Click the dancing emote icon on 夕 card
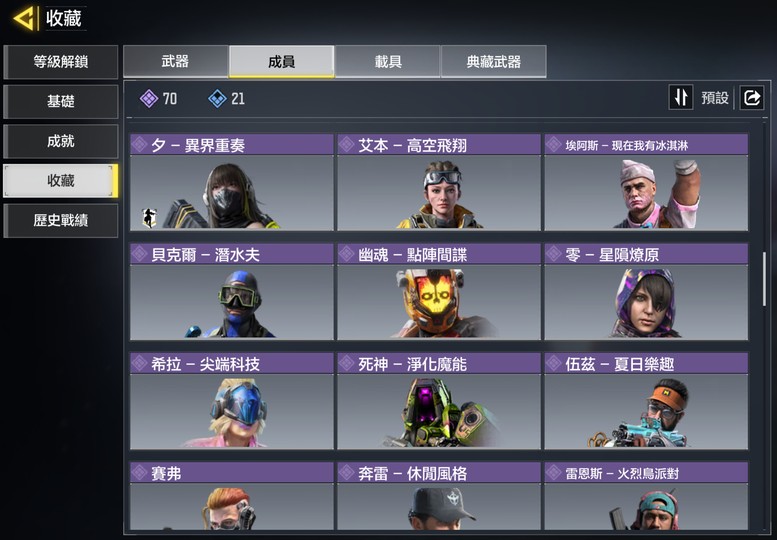Image resolution: width=777 pixels, height=540 pixels. (149, 217)
